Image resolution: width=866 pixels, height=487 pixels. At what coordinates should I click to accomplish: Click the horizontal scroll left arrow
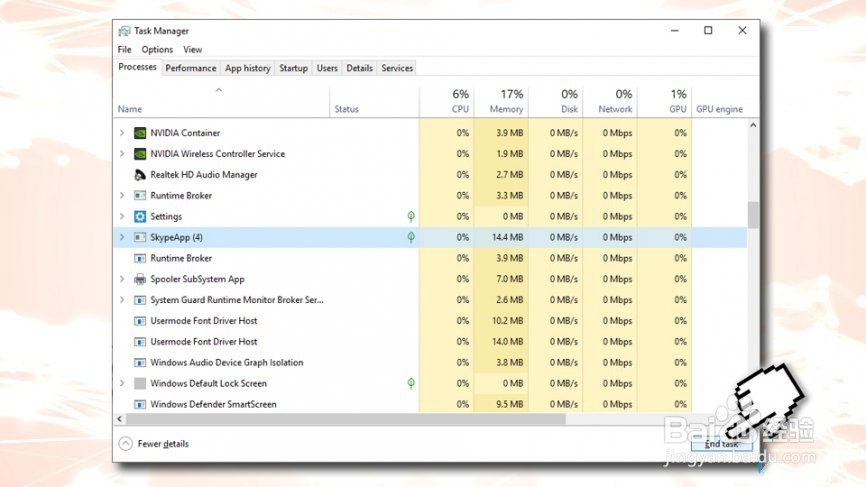pyautogui.click(x=120, y=419)
